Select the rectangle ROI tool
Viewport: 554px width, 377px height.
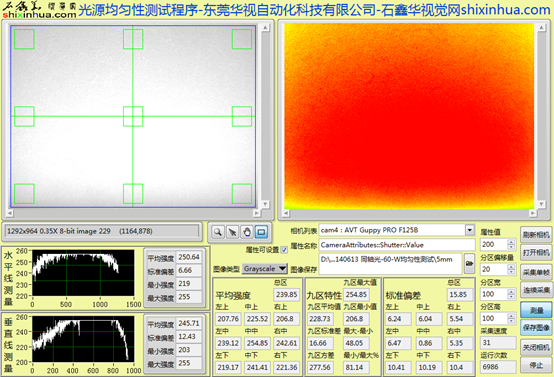click(x=261, y=232)
